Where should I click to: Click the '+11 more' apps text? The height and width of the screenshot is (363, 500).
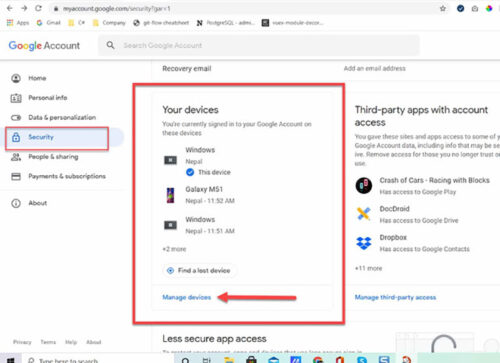369,268
